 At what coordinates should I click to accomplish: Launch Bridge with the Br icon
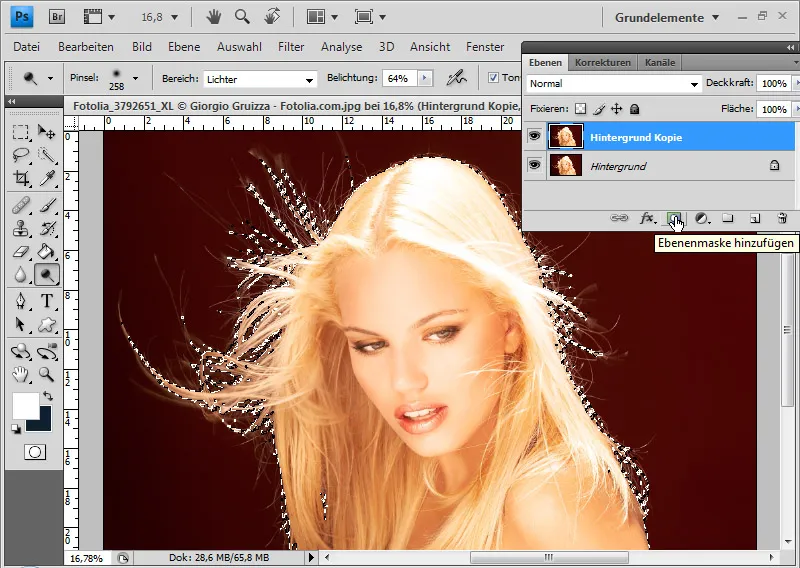[x=57, y=17]
